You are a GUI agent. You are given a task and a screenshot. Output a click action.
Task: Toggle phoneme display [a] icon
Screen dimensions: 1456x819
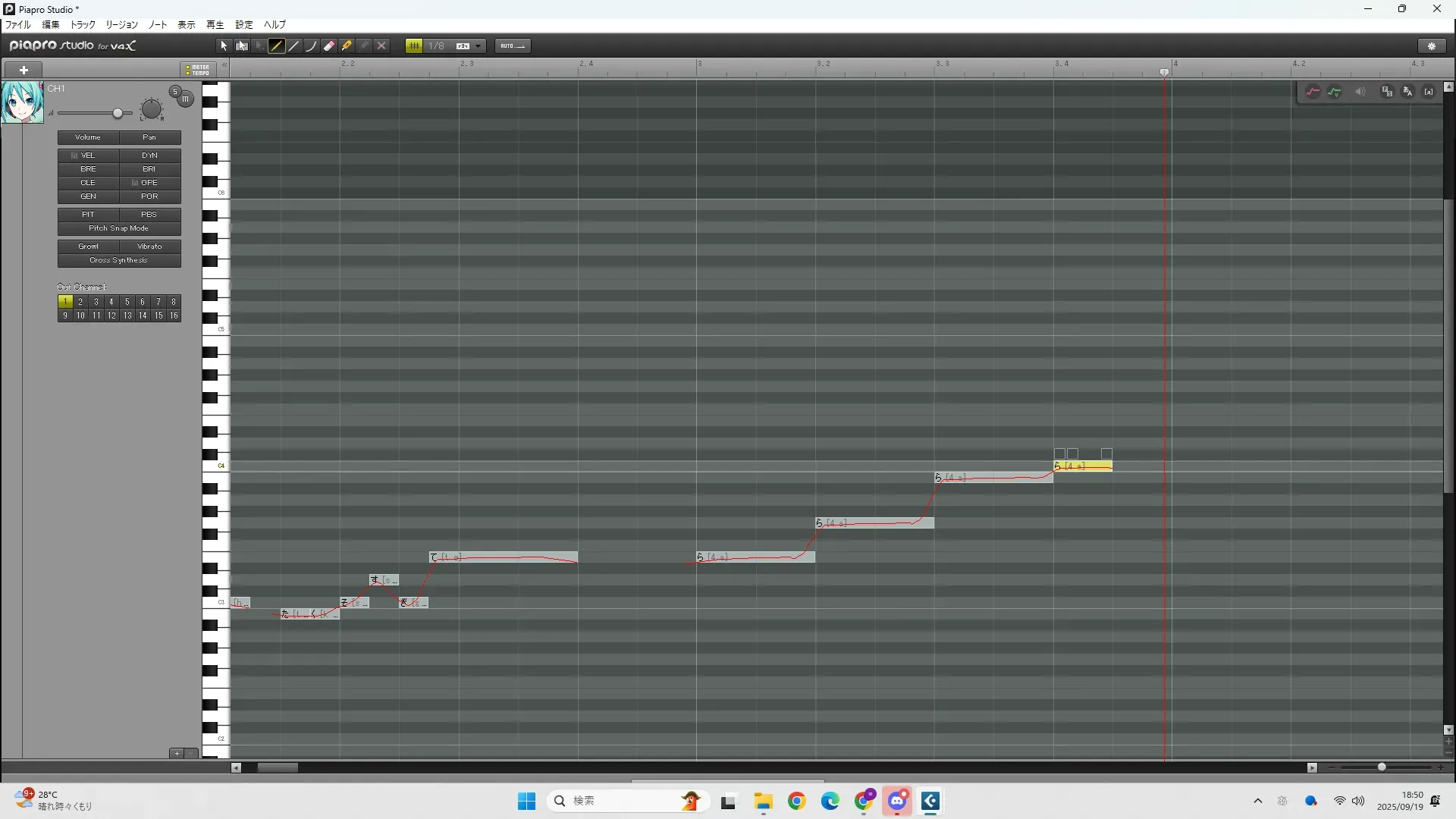pyautogui.click(x=1429, y=92)
